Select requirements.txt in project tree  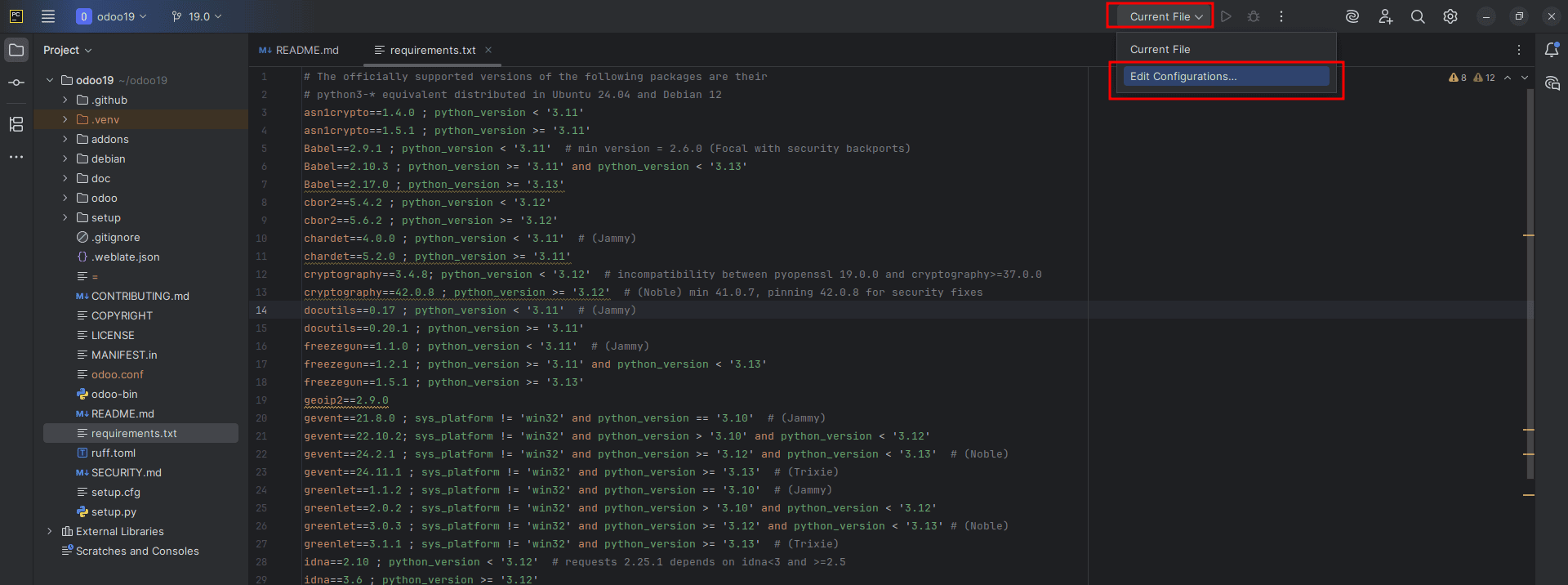click(x=140, y=433)
